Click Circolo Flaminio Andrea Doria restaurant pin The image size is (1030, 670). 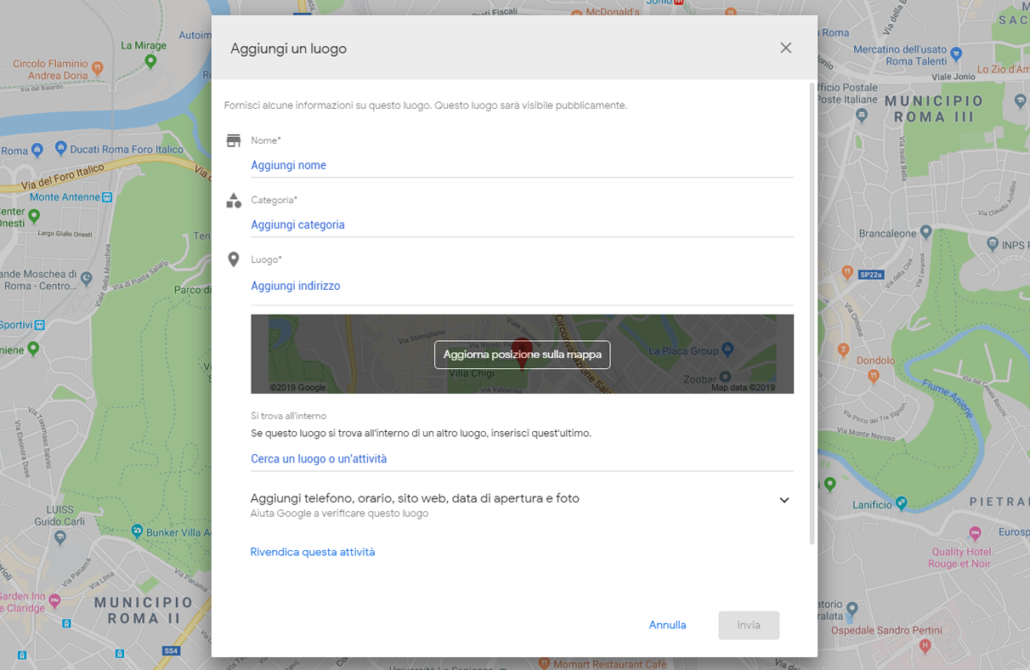pos(98,68)
